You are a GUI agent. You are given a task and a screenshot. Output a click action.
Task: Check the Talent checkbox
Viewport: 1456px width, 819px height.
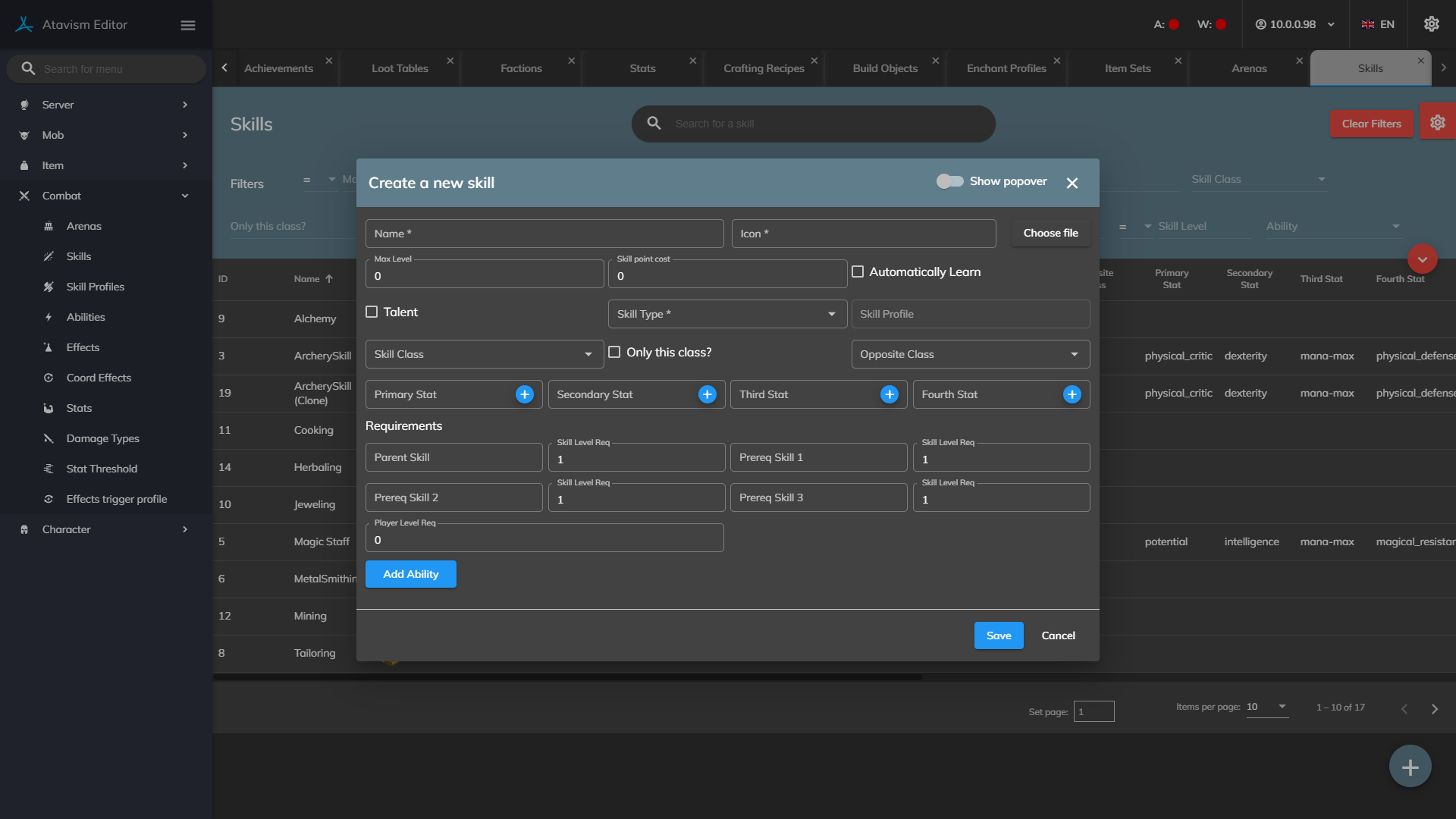pyautogui.click(x=372, y=312)
